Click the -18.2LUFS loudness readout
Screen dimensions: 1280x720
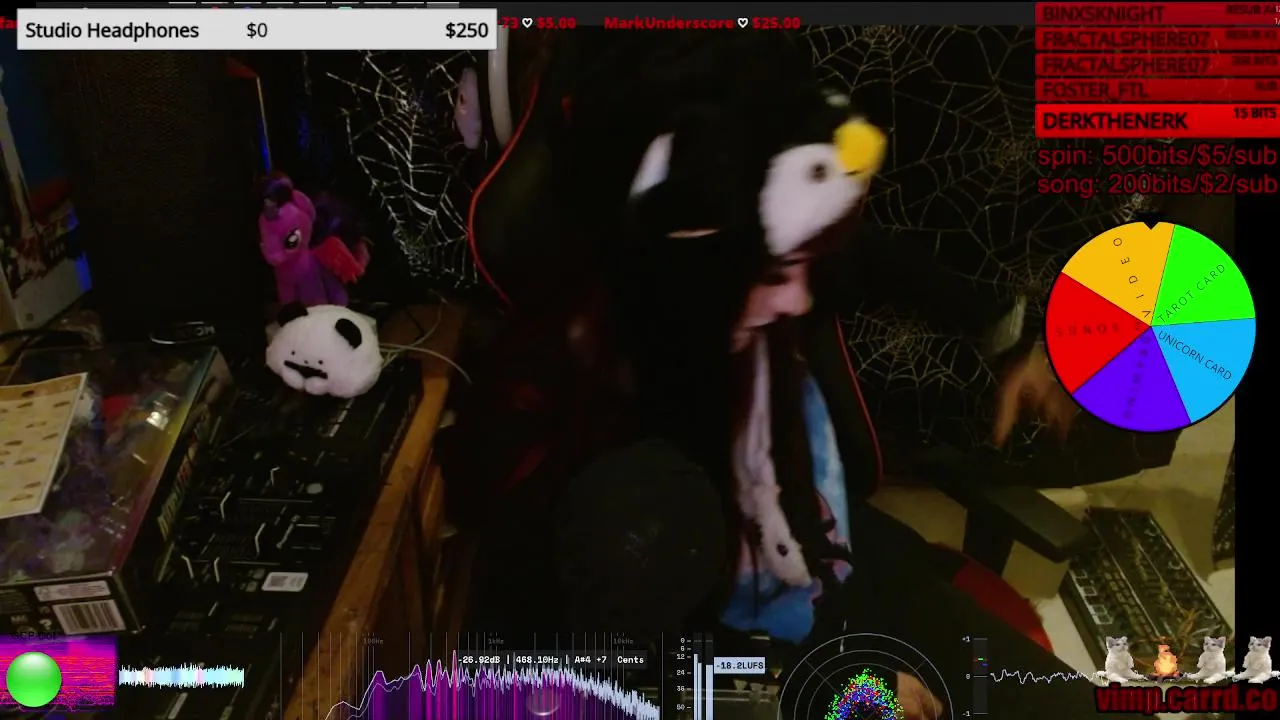[x=739, y=665]
